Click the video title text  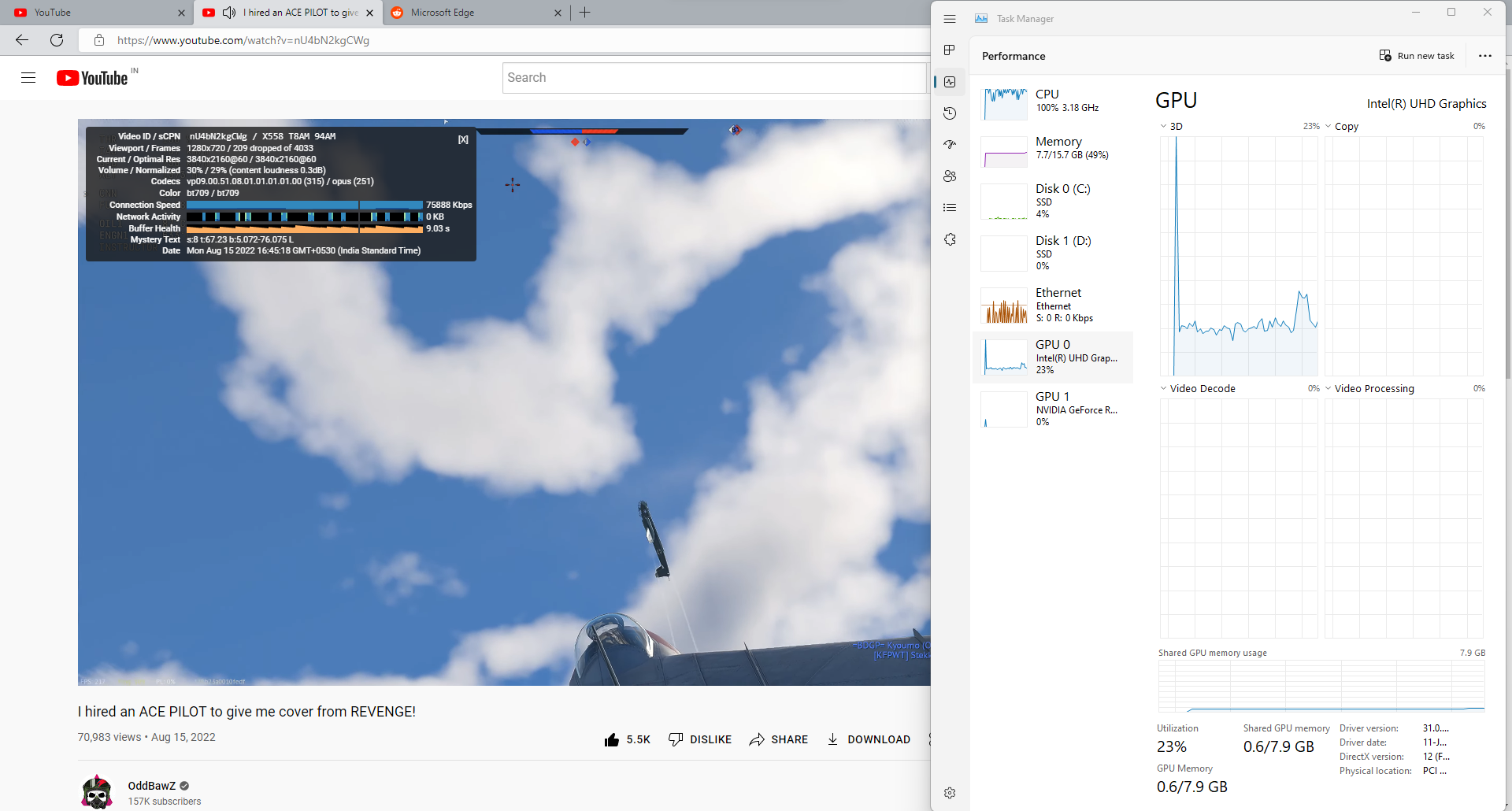point(246,712)
